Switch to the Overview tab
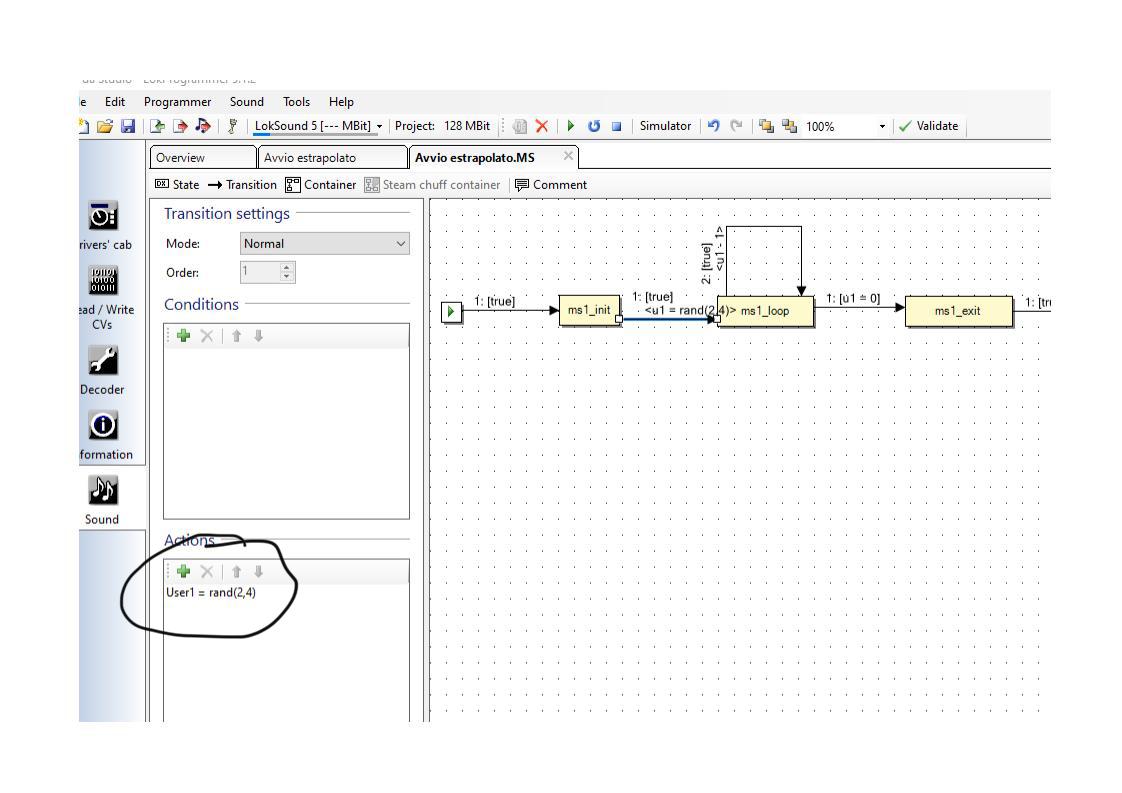This screenshot has height=793, width=1122. pos(181,157)
